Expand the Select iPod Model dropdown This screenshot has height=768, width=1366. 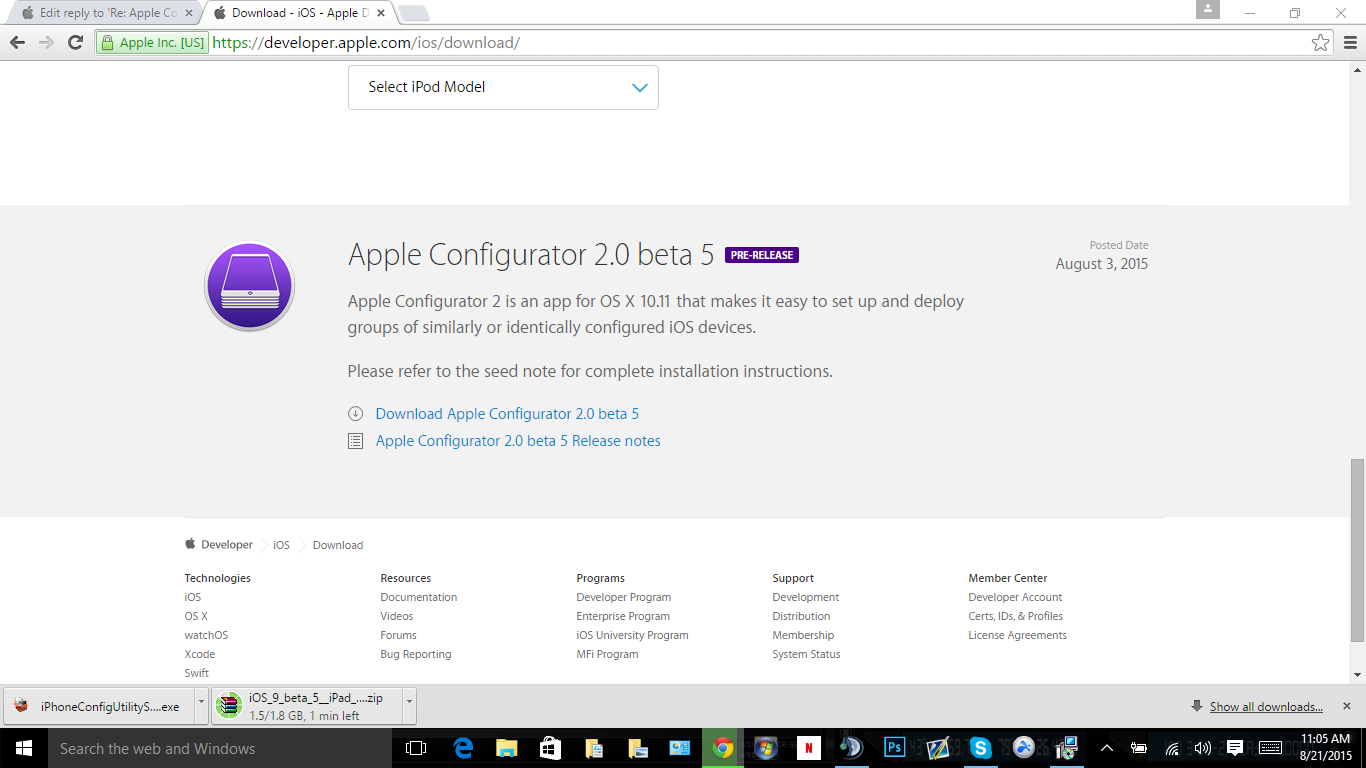coord(503,87)
